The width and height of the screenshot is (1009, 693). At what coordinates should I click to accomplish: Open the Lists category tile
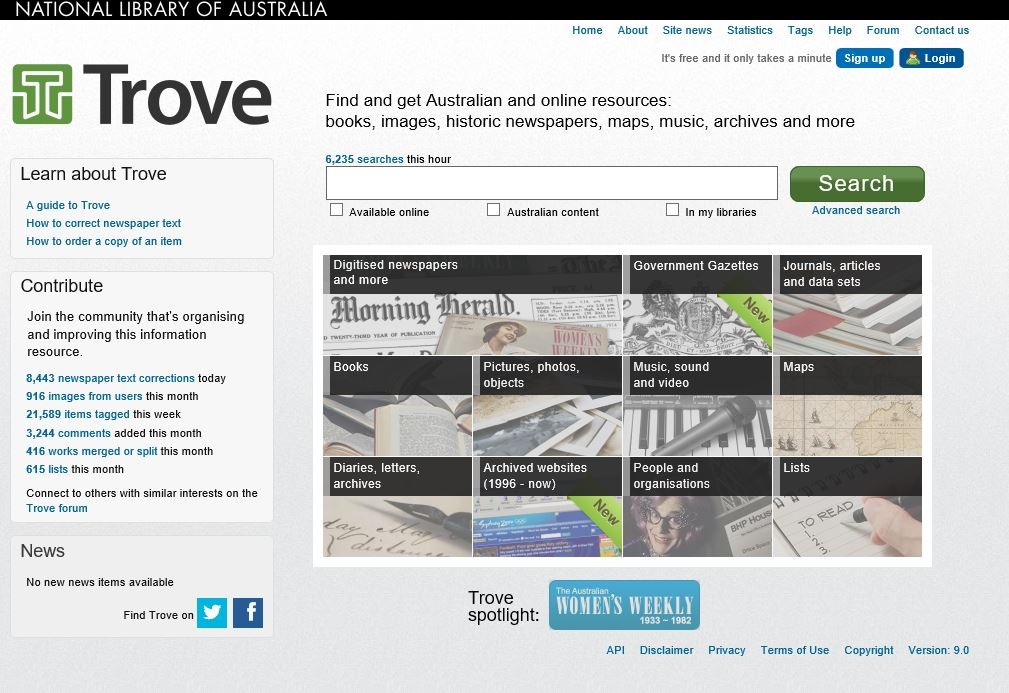pos(847,507)
